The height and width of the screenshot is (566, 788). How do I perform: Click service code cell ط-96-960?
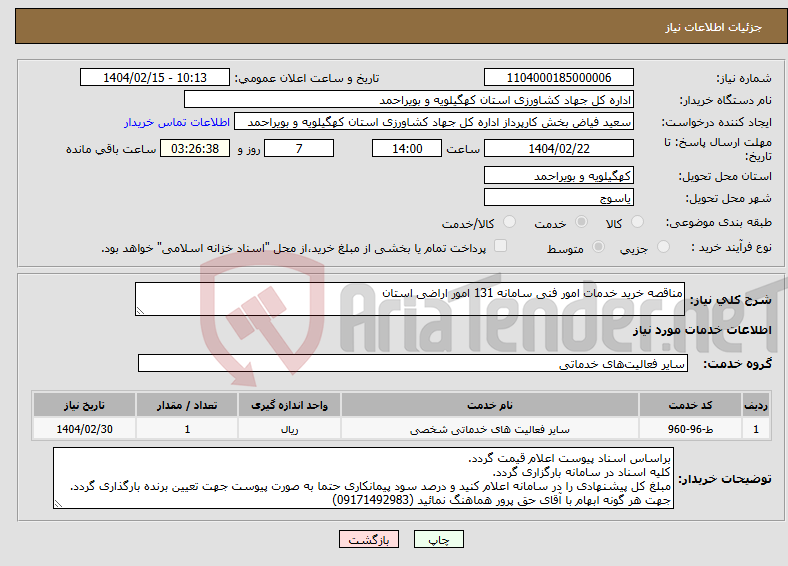[x=691, y=429]
